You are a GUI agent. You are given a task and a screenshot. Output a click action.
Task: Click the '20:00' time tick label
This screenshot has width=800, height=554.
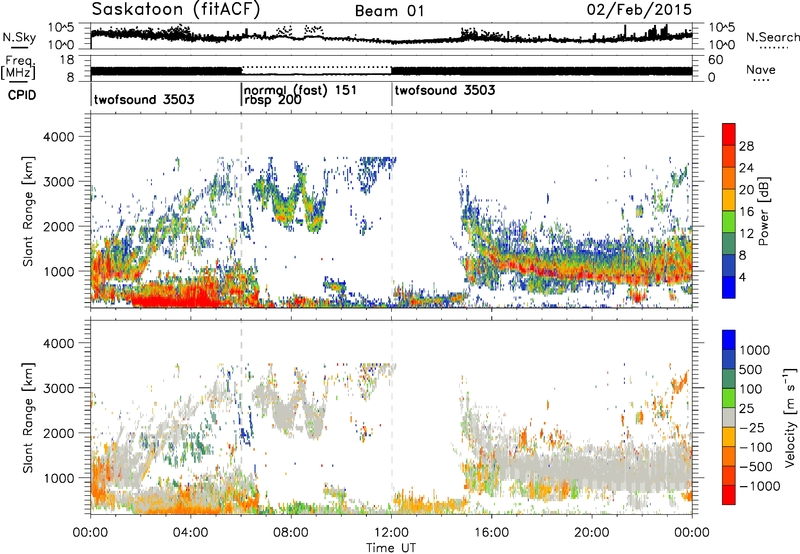point(591,533)
